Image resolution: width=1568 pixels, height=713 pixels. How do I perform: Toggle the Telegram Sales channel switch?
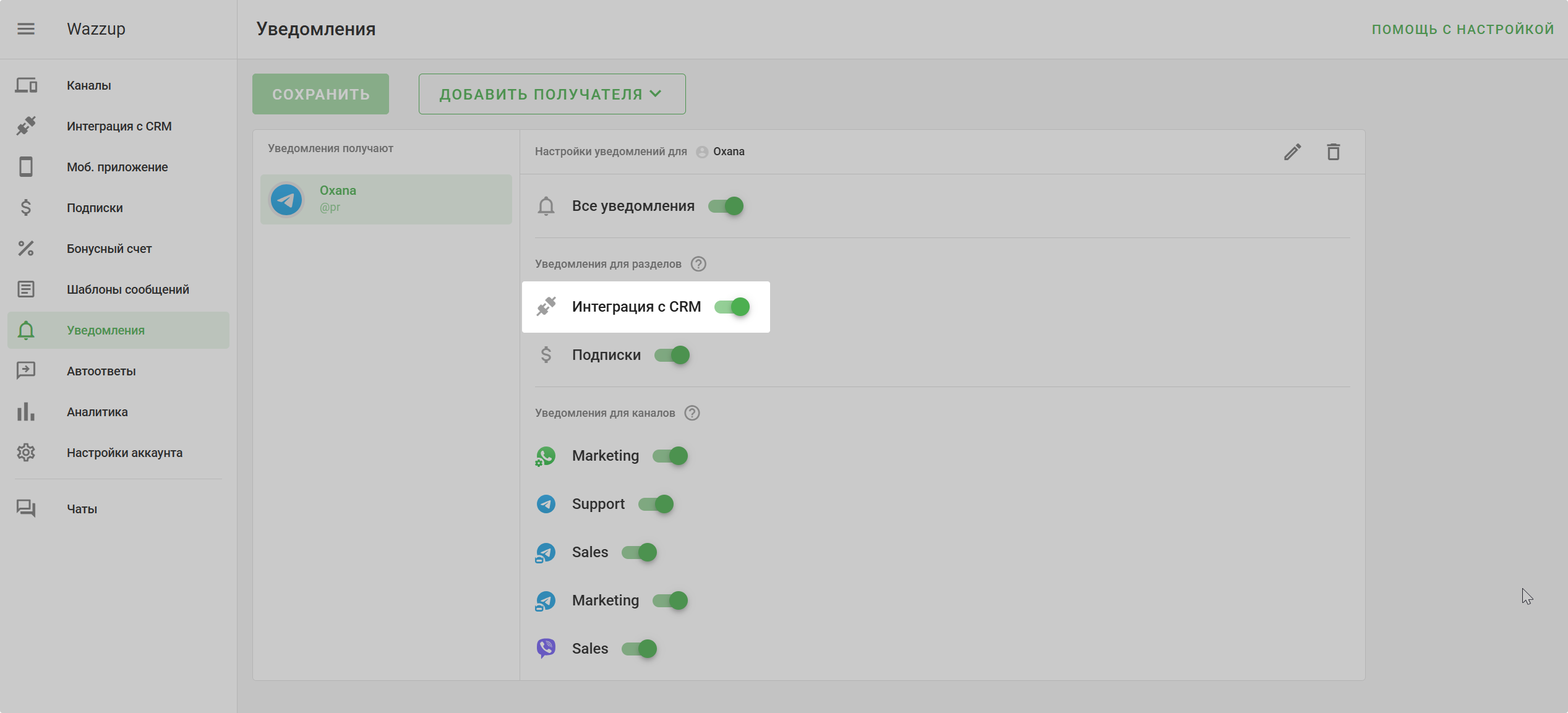(x=640, y=552)
